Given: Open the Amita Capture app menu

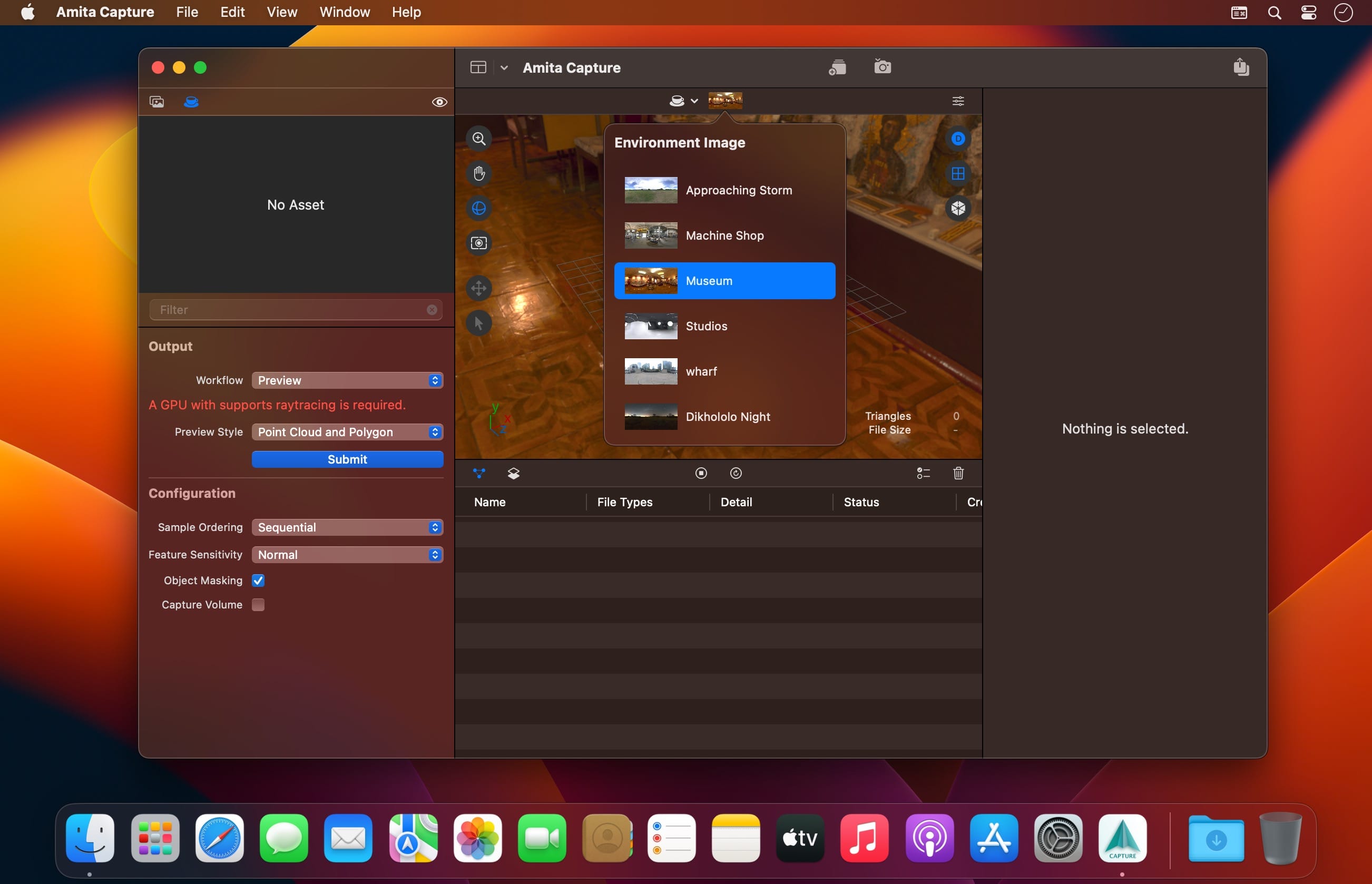Looking at the screenshot, I should (x=105, y=12).
